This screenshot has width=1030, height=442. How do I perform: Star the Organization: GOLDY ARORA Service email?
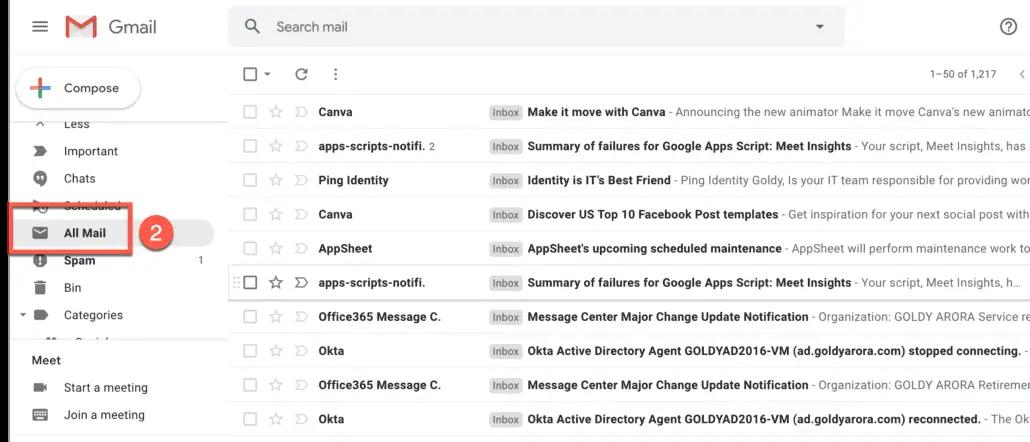coord(276,317)
